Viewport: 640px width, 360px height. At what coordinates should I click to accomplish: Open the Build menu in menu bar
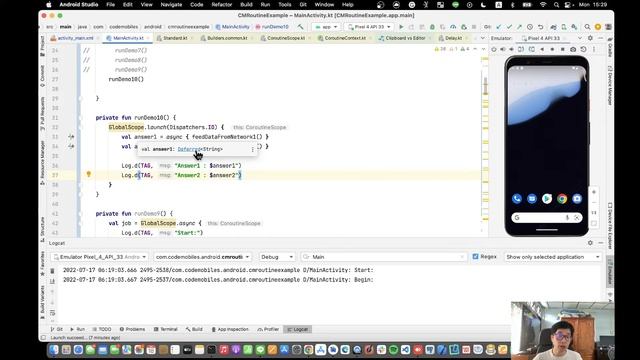[246, 4]
